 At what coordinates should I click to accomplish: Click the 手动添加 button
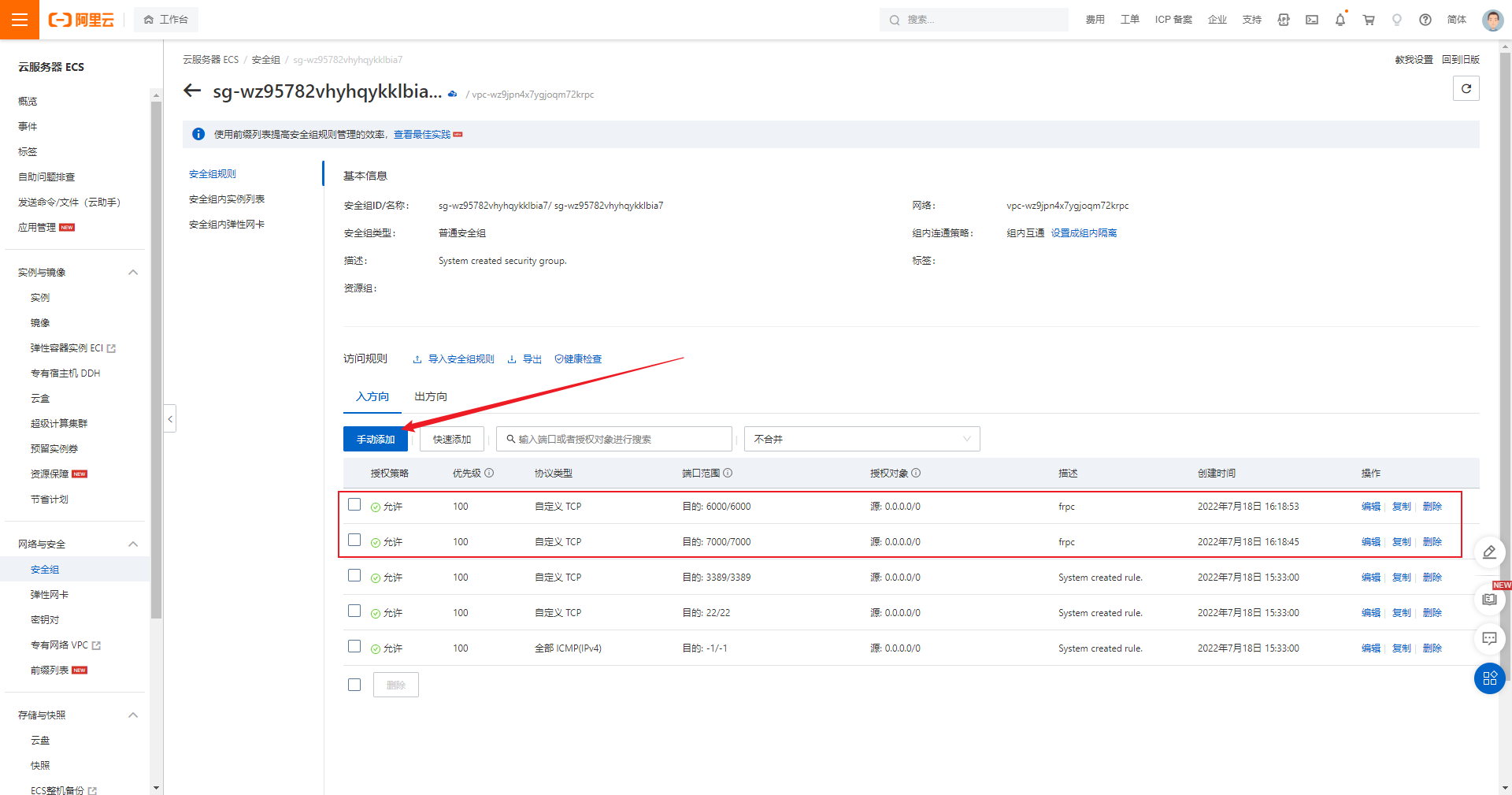pyautogui.click(x=376, y=439)
